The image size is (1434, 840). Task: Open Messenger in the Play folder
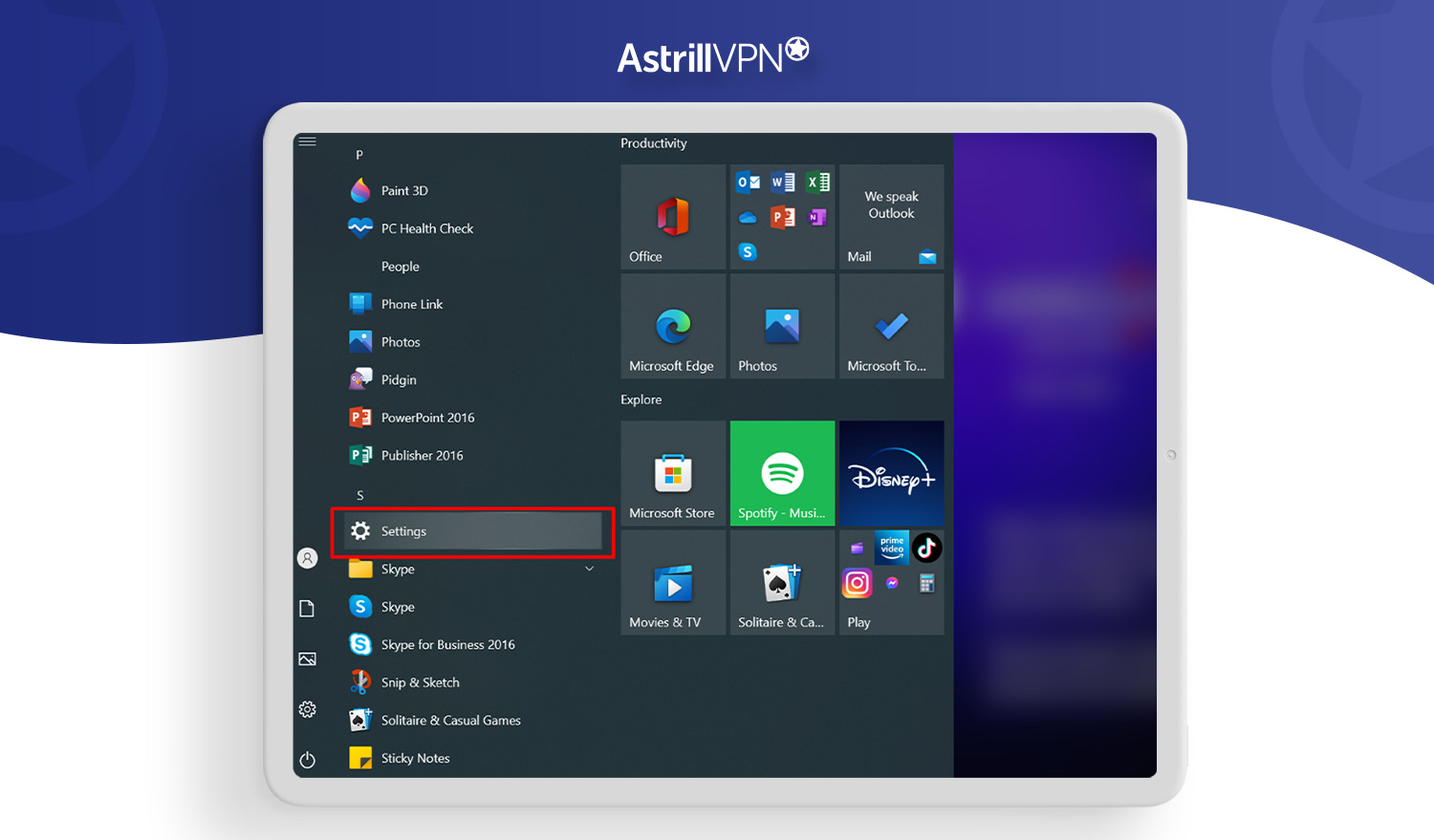click(x=892, y=583)
